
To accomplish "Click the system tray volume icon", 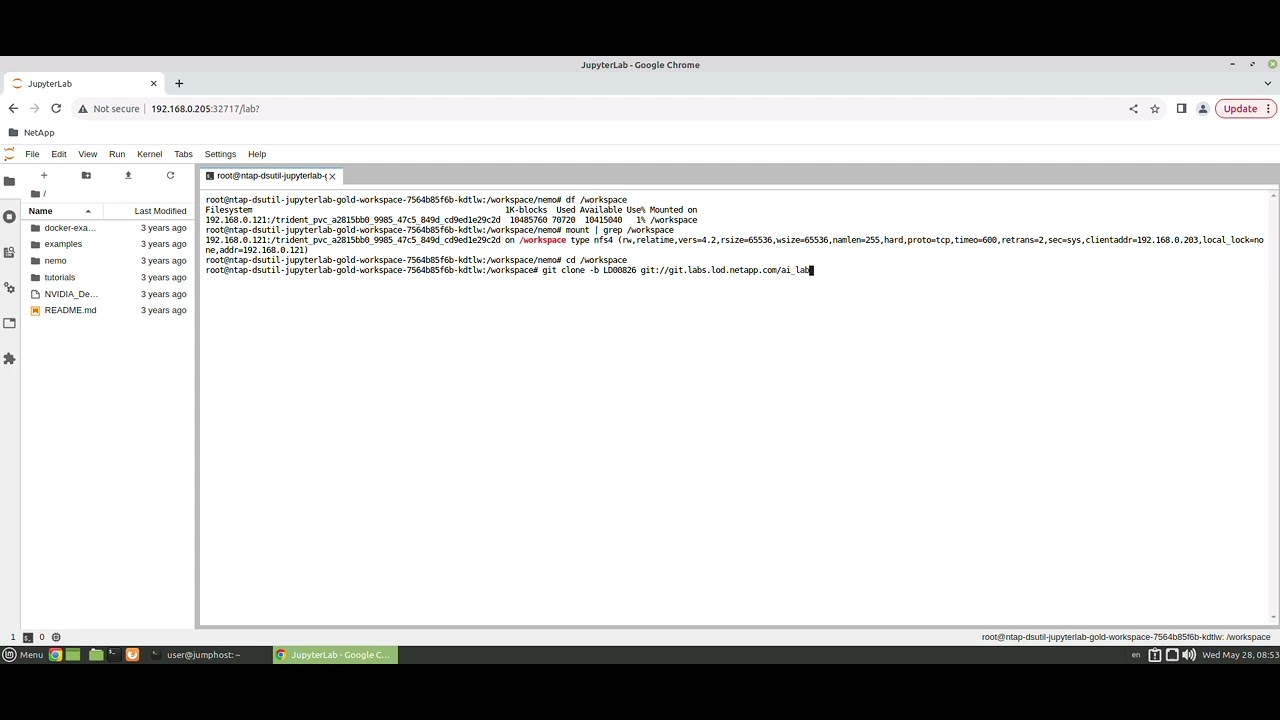I will click(1189, 655).
